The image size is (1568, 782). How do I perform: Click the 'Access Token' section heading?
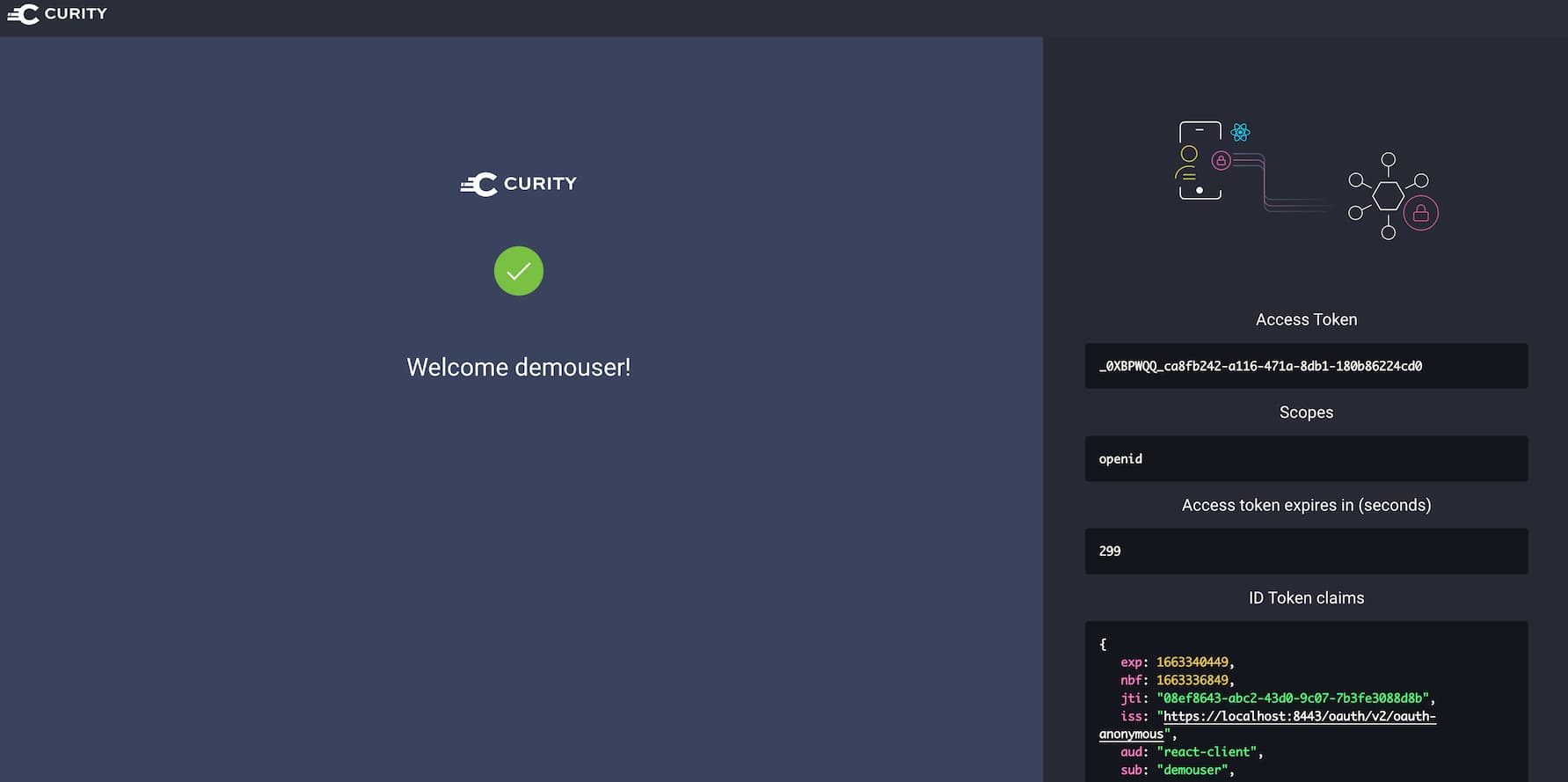[1306, 319]
